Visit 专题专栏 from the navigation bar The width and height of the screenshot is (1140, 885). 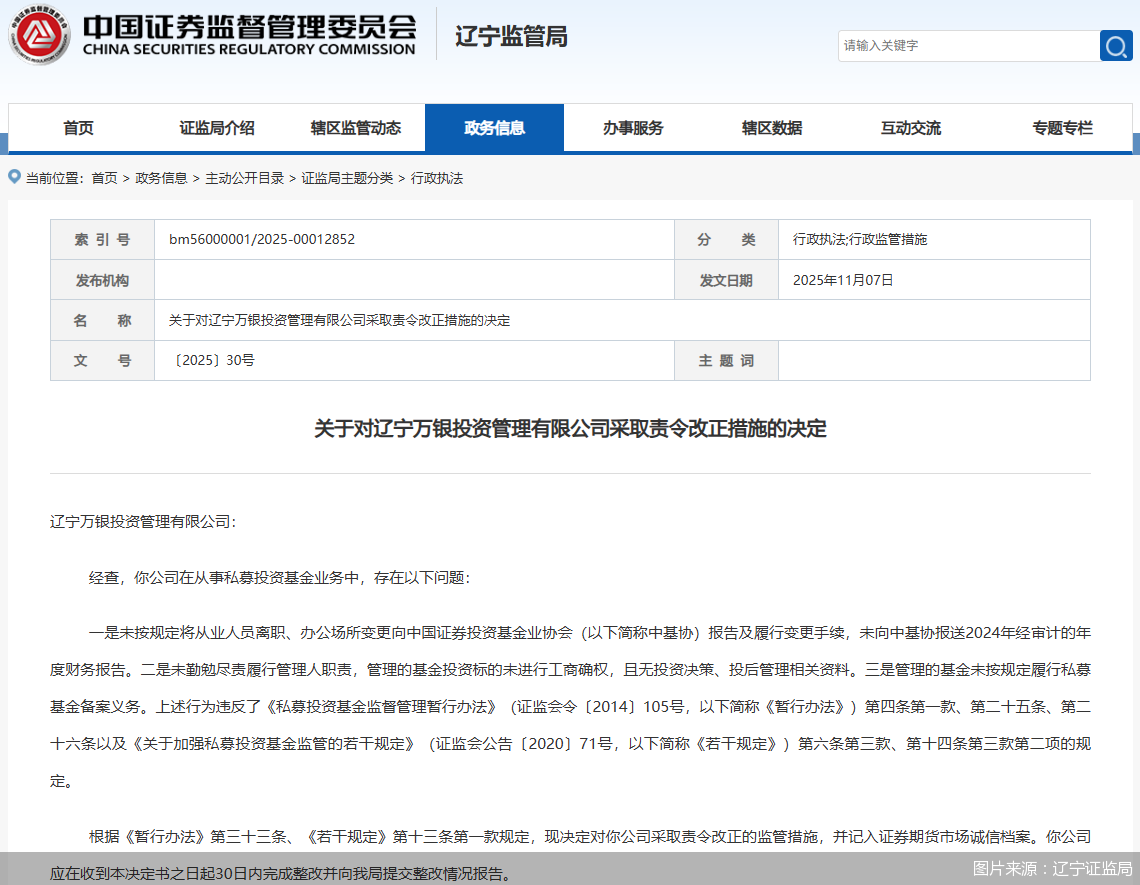tap(1062, 127)
